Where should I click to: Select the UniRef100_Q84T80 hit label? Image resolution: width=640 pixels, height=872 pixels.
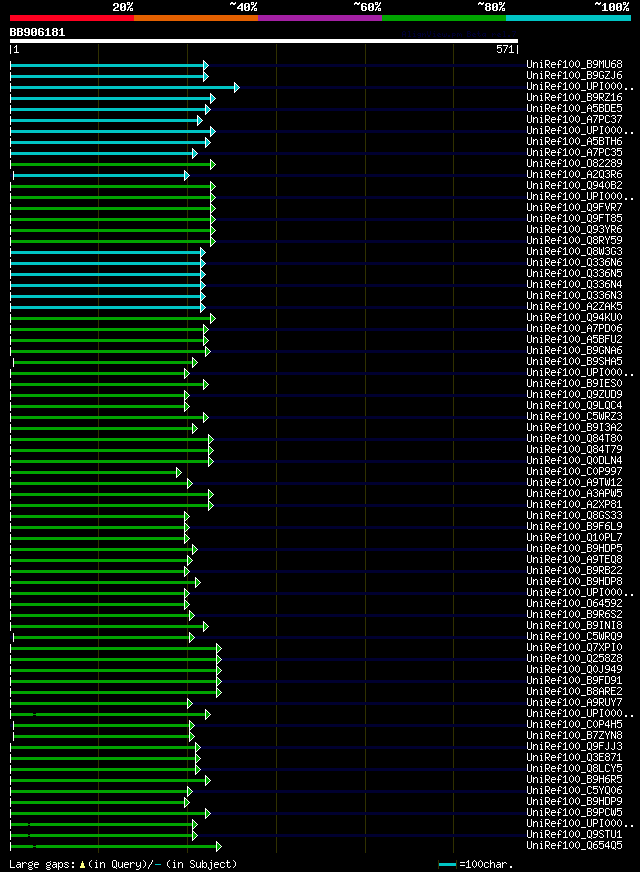(574, 438)
